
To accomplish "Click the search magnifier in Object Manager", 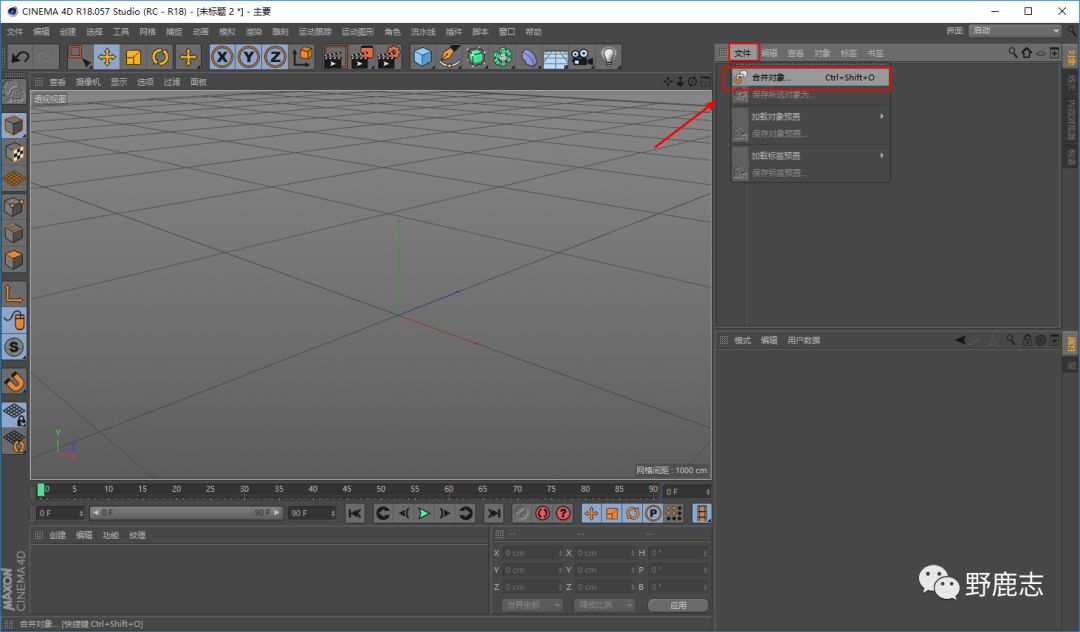I will 1012,52.
